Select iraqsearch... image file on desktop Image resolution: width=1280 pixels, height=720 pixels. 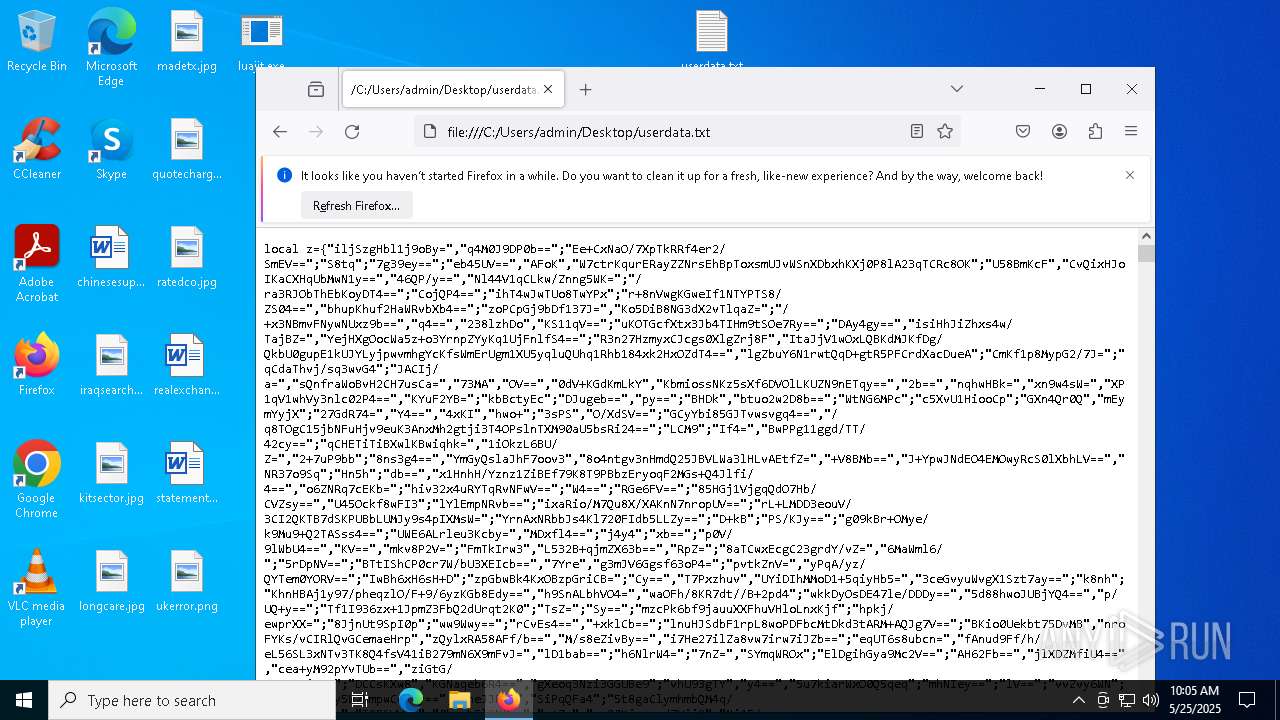point(111,365)
